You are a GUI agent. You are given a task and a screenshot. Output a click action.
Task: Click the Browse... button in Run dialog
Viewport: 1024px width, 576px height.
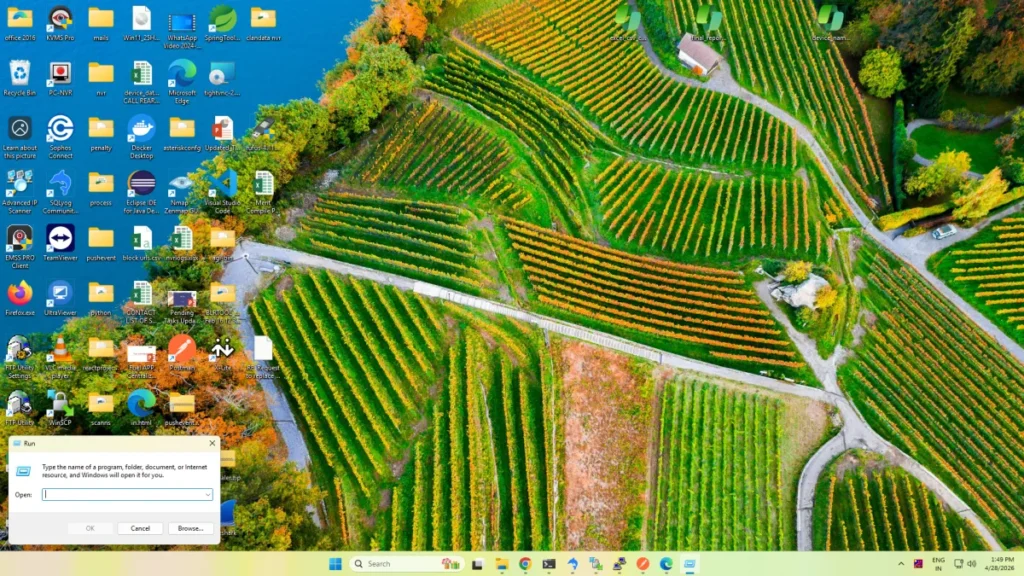pos(190,528)
